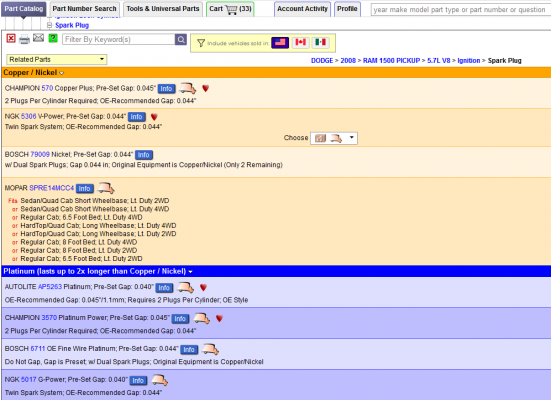Screen dimensions: 551x400
Task: Go to 2008 in the breadcrumb
Action: [x=348, y=60]
